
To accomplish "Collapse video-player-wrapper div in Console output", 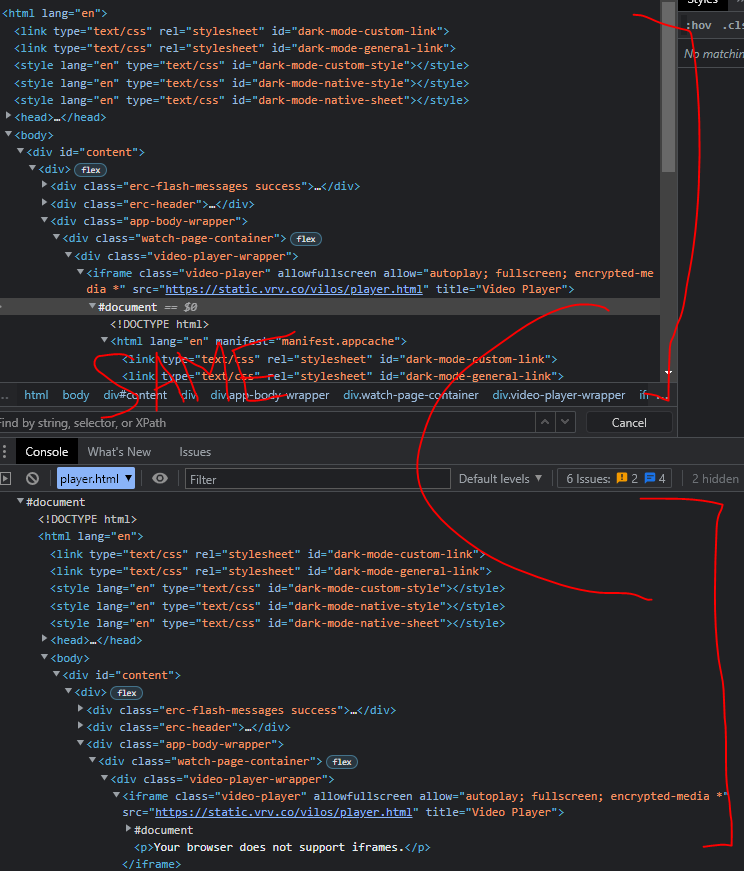I will (x=104, y=778).
